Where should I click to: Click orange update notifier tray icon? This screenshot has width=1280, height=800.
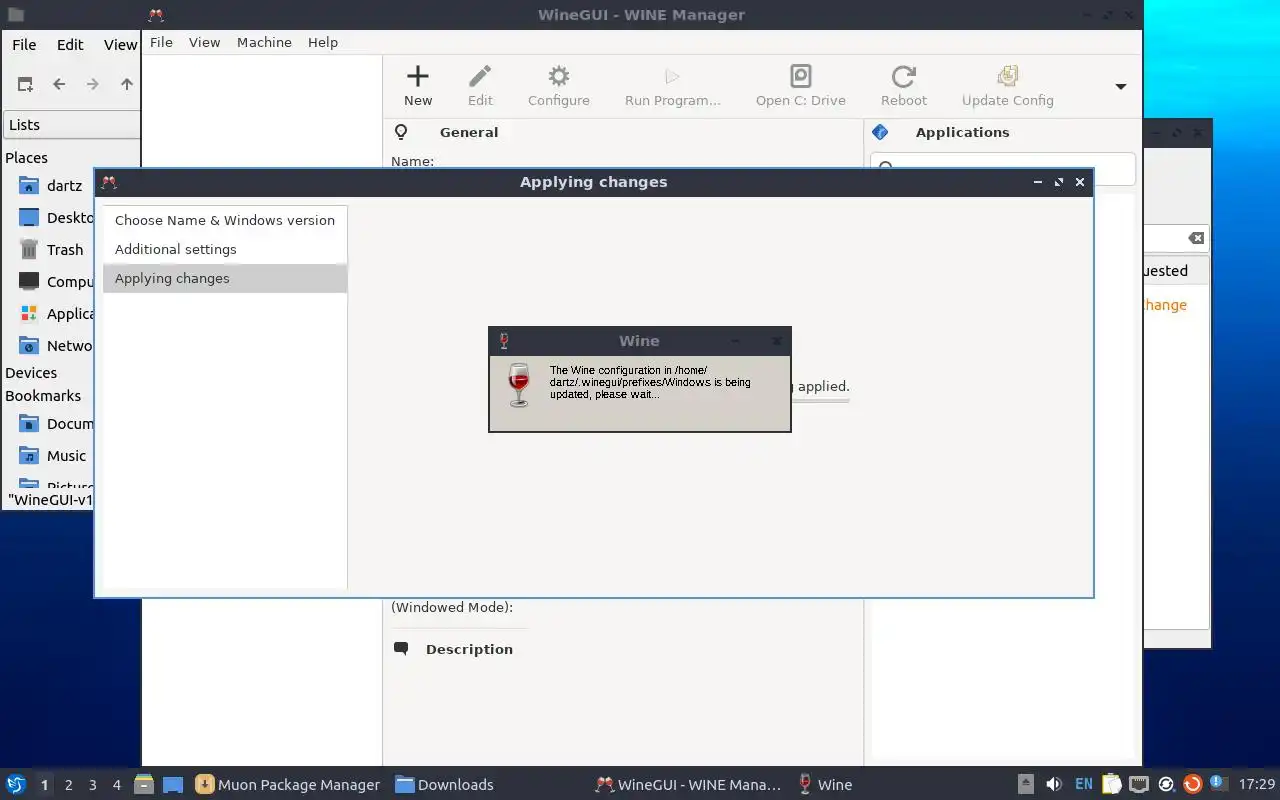click(x=1192, y=784)
